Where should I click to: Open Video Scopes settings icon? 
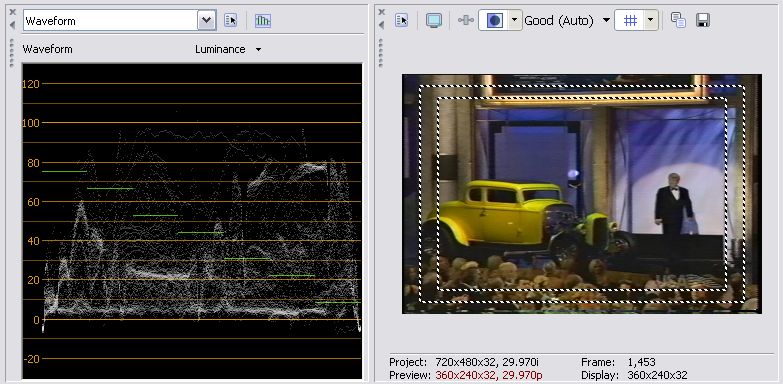[x=231, y=20]
